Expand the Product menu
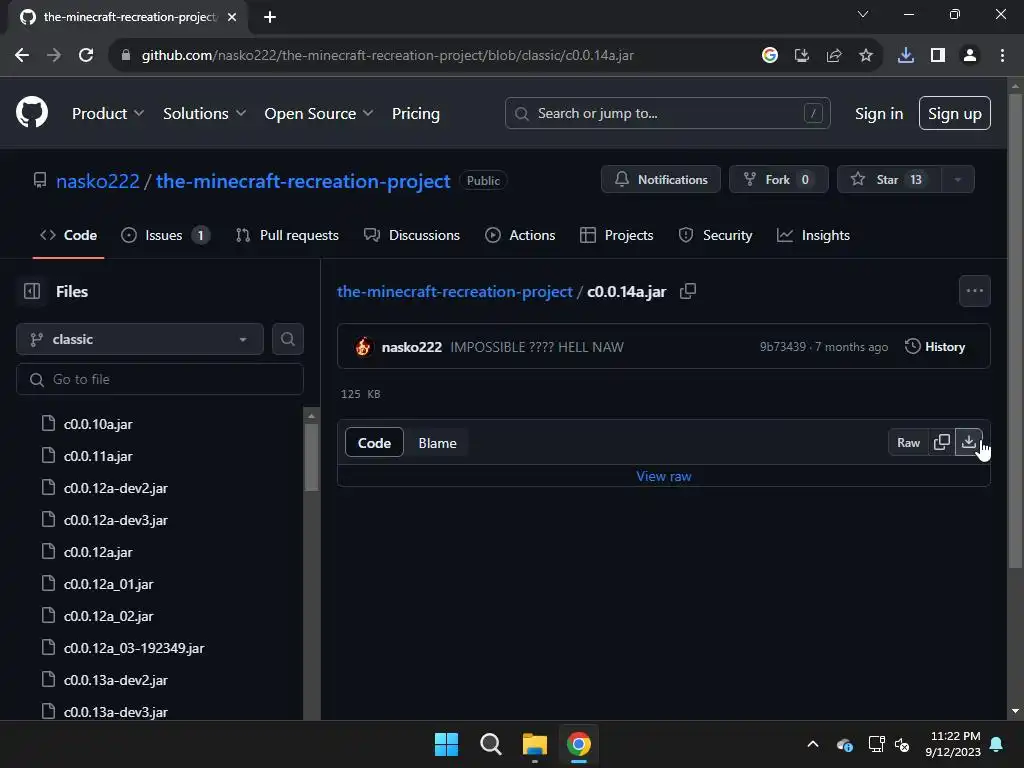The width and height of the screenshot is (1024, 768). 108,114
